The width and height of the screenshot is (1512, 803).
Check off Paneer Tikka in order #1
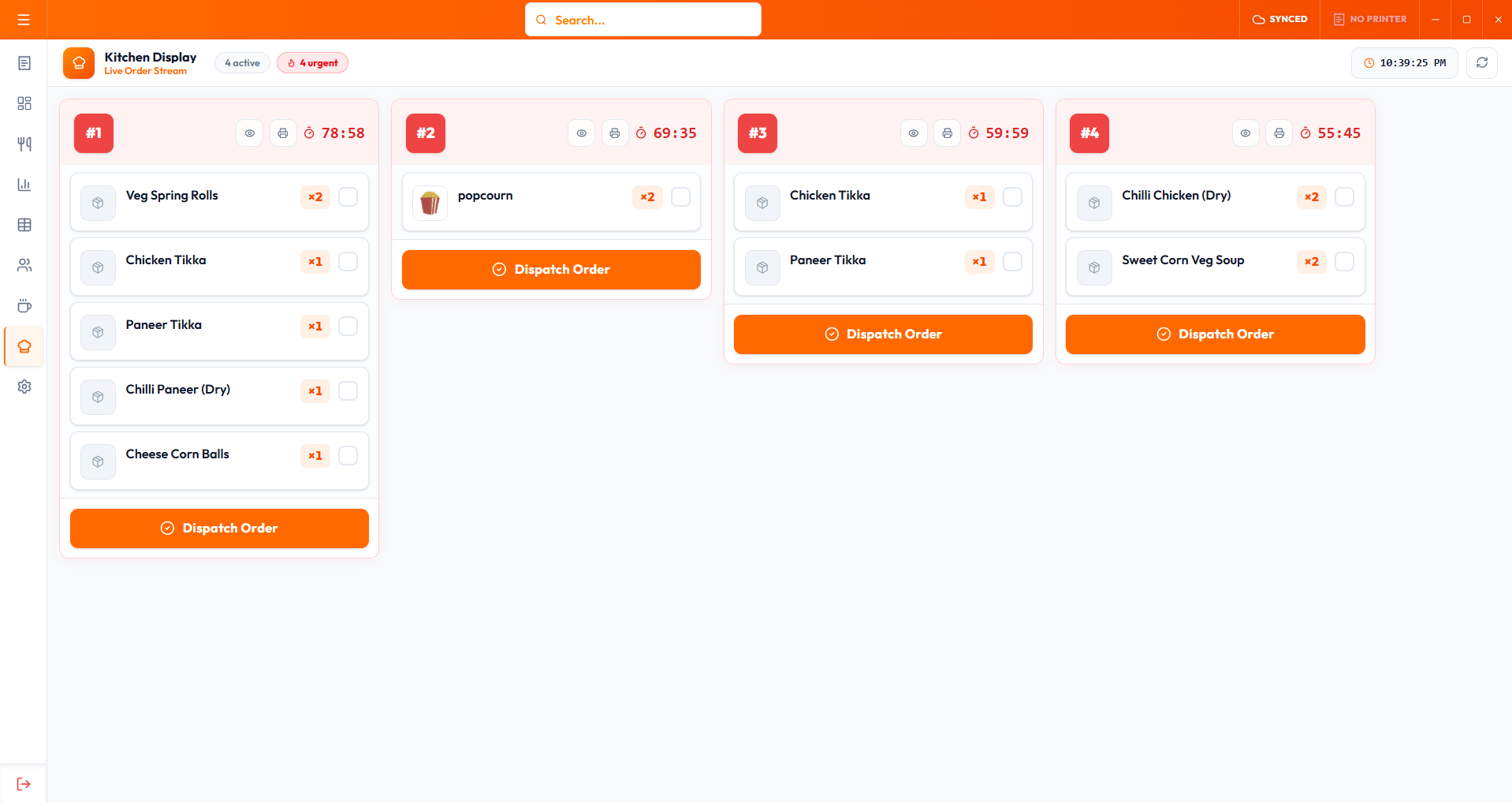coord(348,326)
